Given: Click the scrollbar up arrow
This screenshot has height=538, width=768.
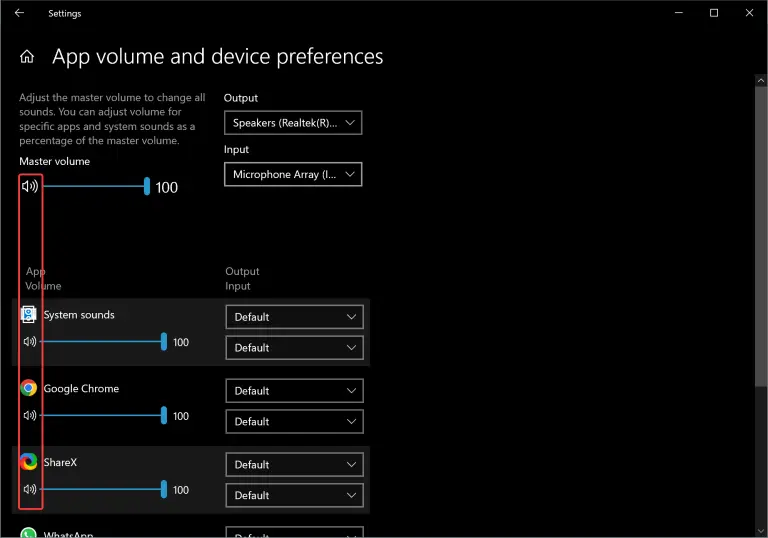Looking at the screenshot, I should click(x=761, y=80).
